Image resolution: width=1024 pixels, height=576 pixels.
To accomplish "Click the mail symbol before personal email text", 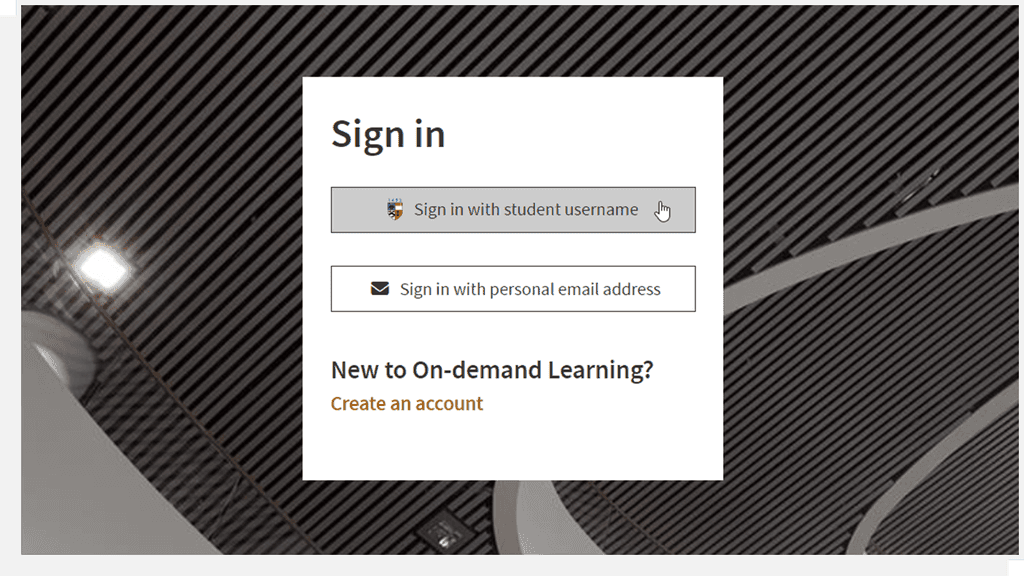I will tap(379, 288).
